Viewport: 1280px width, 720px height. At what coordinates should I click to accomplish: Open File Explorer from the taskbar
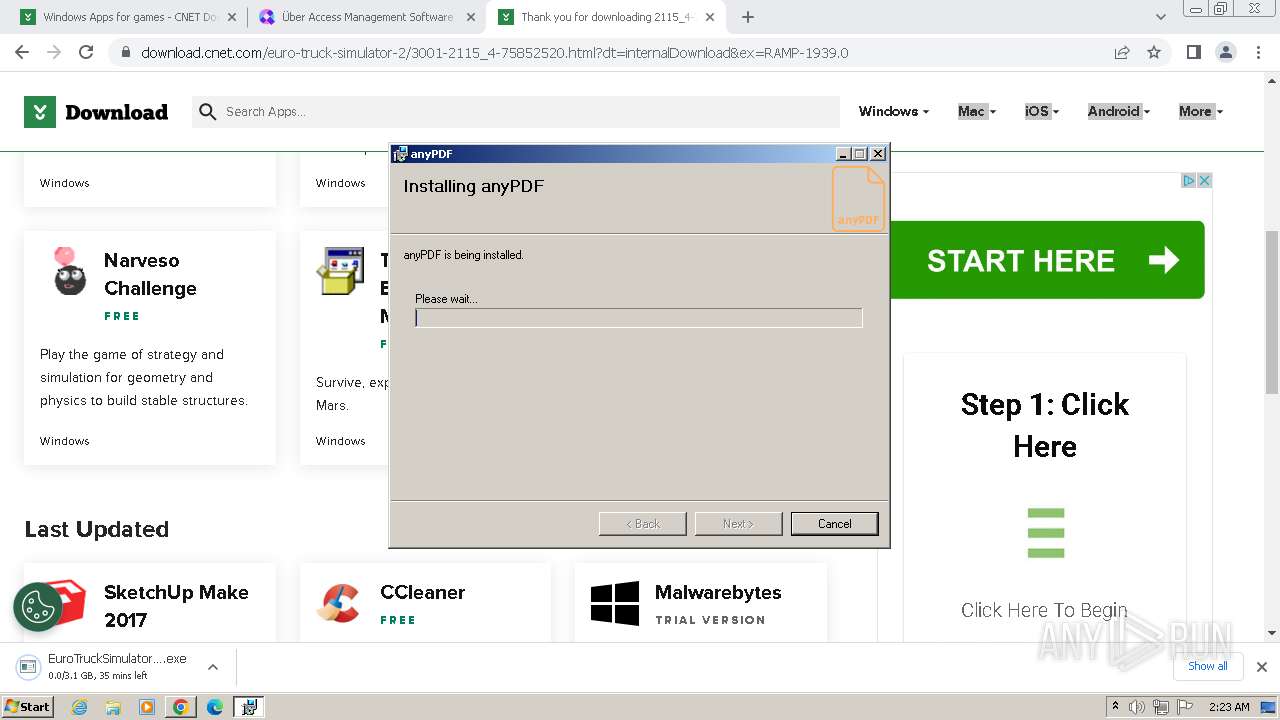tap(113, 707)
